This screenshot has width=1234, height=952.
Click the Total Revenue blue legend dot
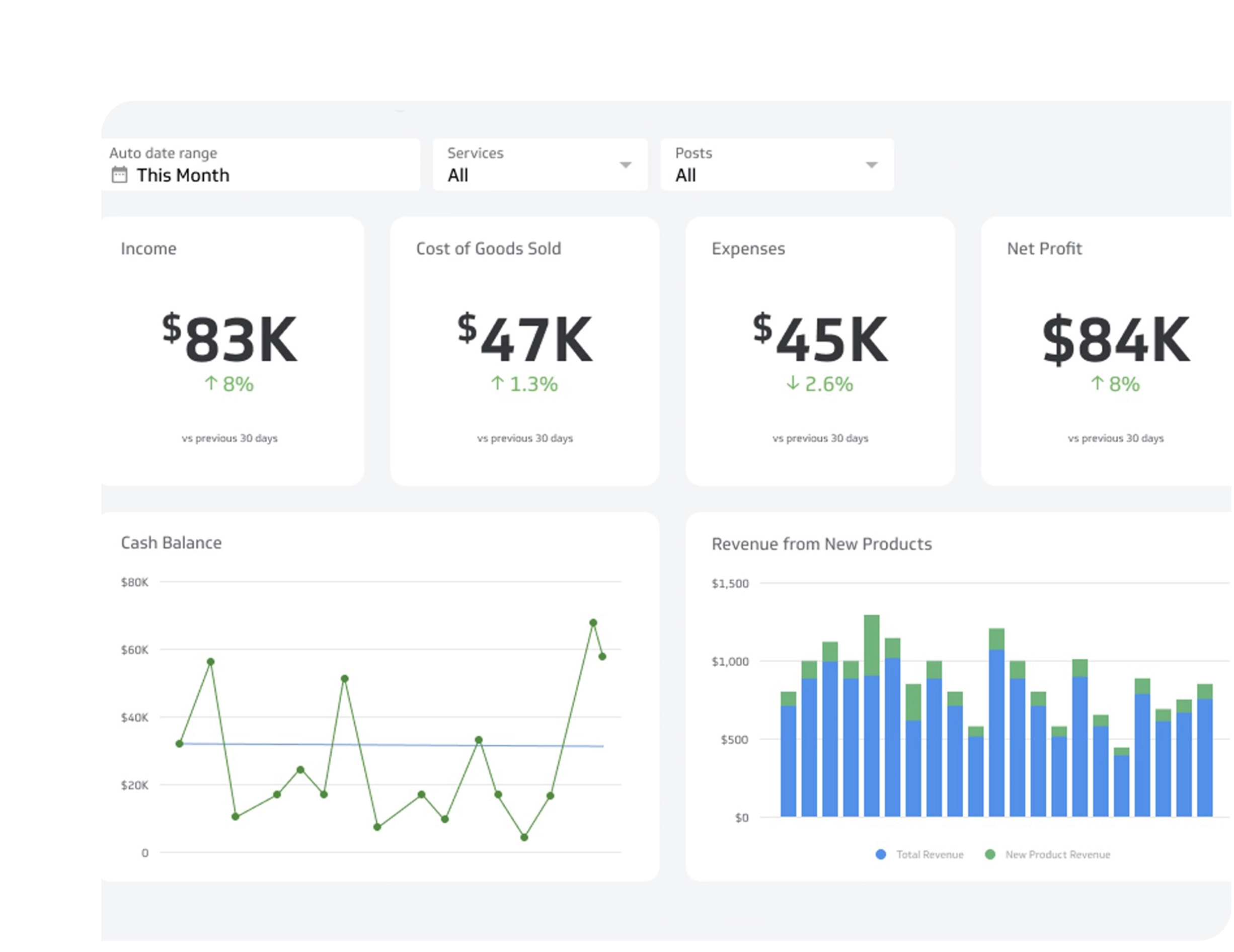pyautogui.click(x=880, y=854)
